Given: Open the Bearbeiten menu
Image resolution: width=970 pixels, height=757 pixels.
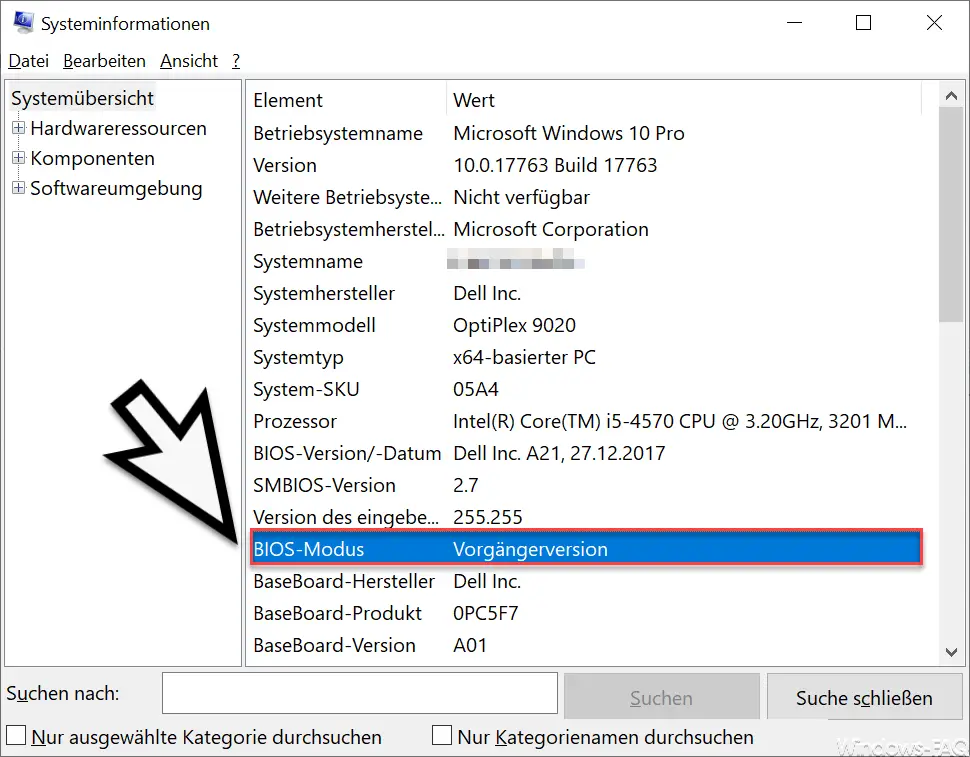Looking at the screenshot, I should [x=105, y=61].
